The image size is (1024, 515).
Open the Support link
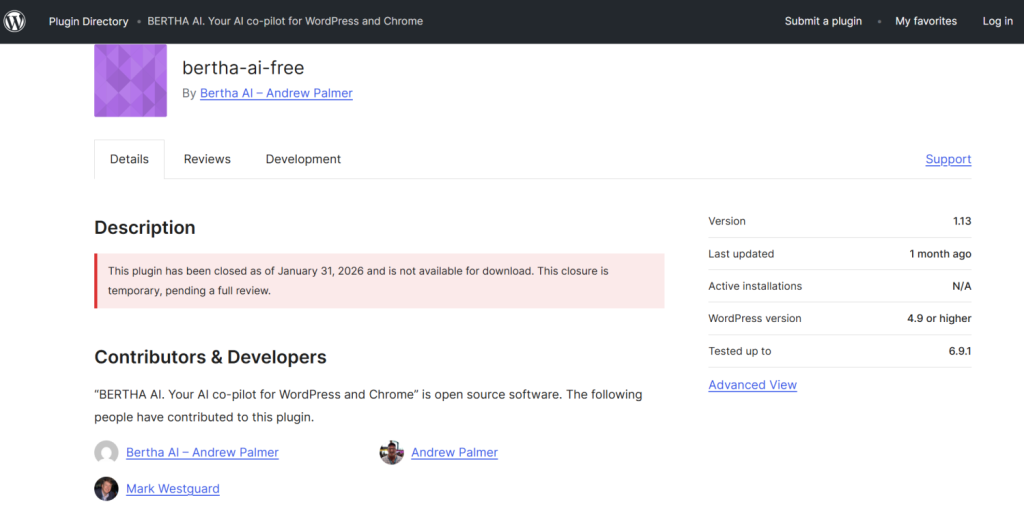[948, 160]
